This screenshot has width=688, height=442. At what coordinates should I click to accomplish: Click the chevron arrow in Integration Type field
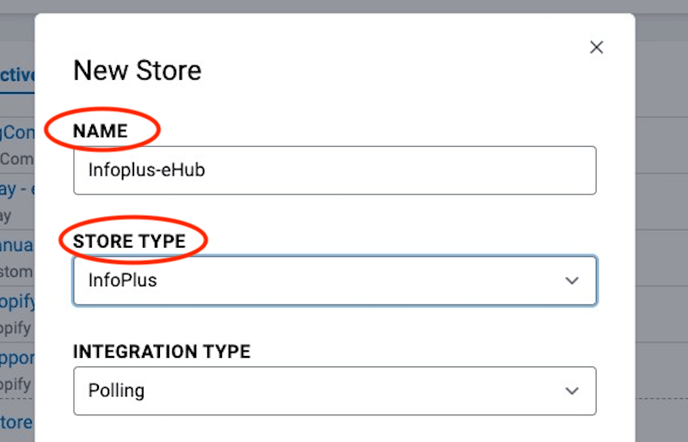[572, 391]
